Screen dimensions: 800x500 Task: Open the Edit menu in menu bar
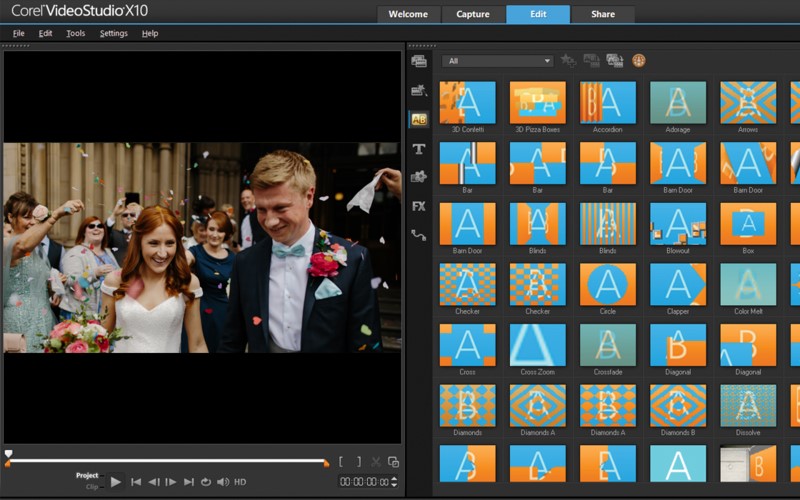coord(45,33)
